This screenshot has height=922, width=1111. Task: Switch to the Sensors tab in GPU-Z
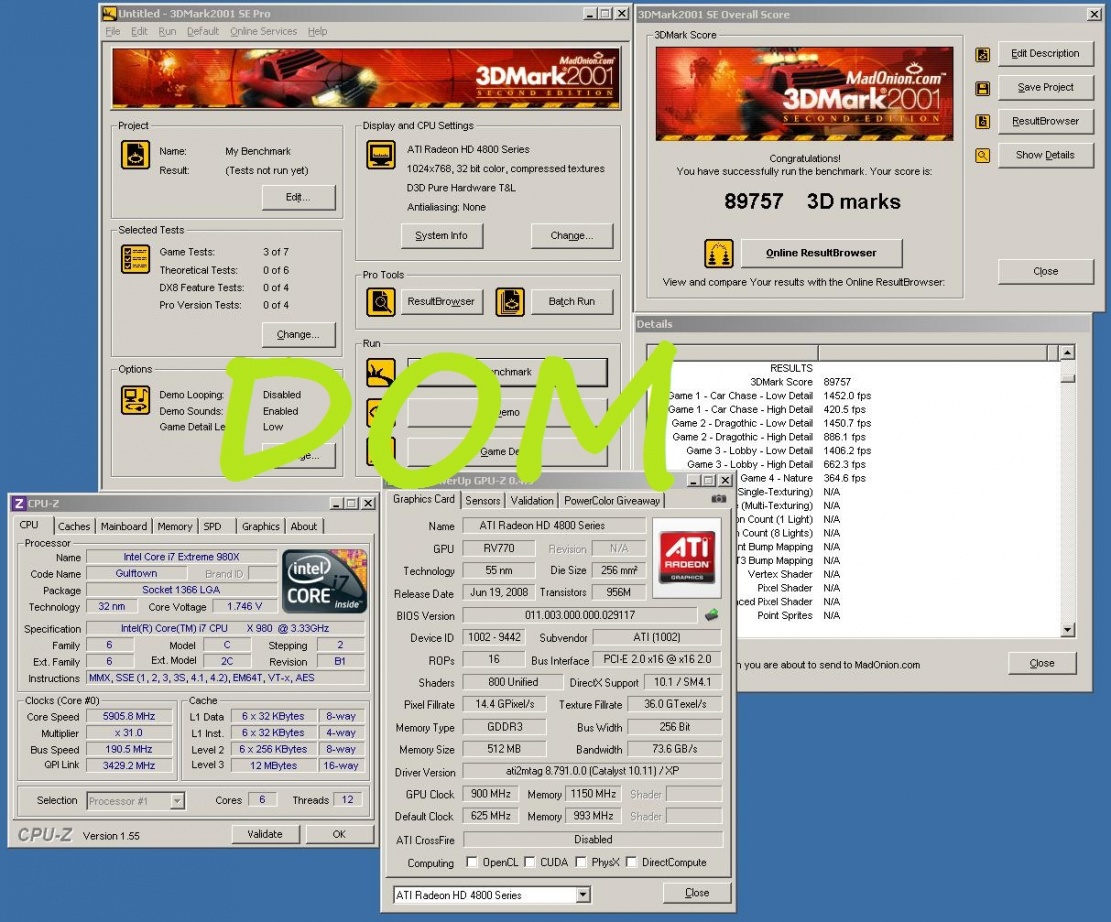483,500
